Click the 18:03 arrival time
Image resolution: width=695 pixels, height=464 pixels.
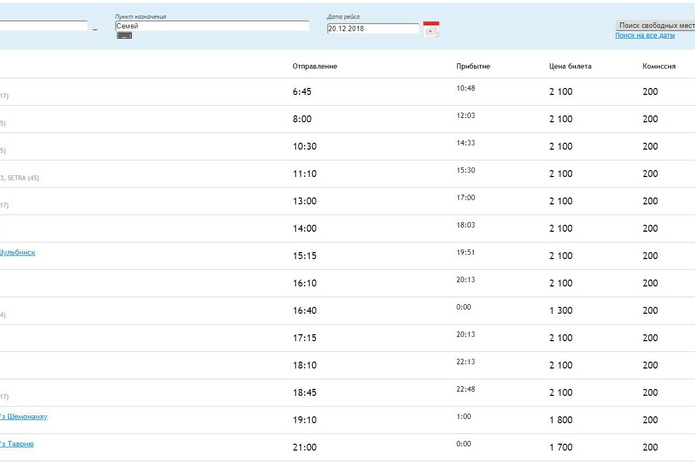465,225
